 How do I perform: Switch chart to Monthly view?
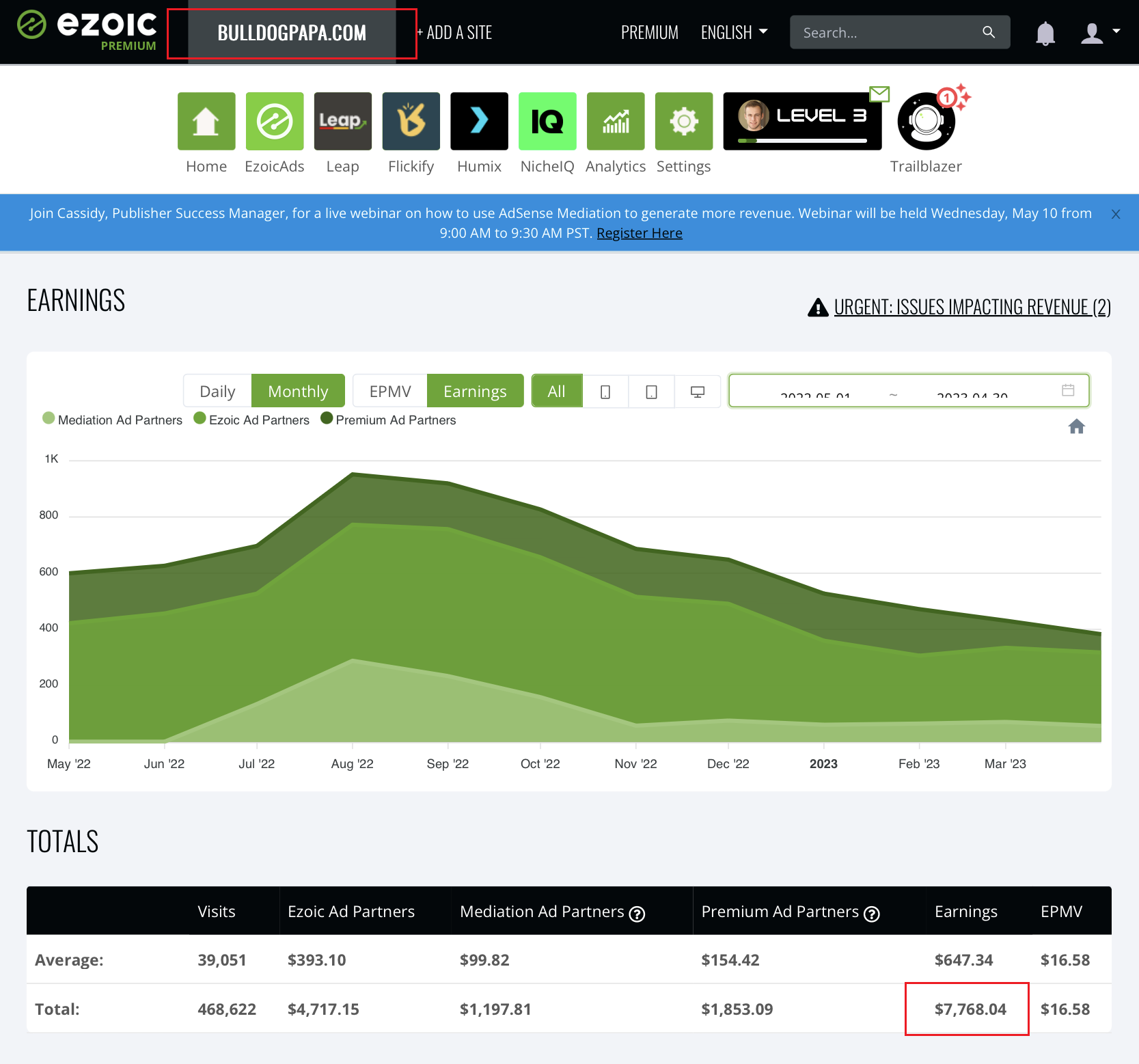(298, 391)
